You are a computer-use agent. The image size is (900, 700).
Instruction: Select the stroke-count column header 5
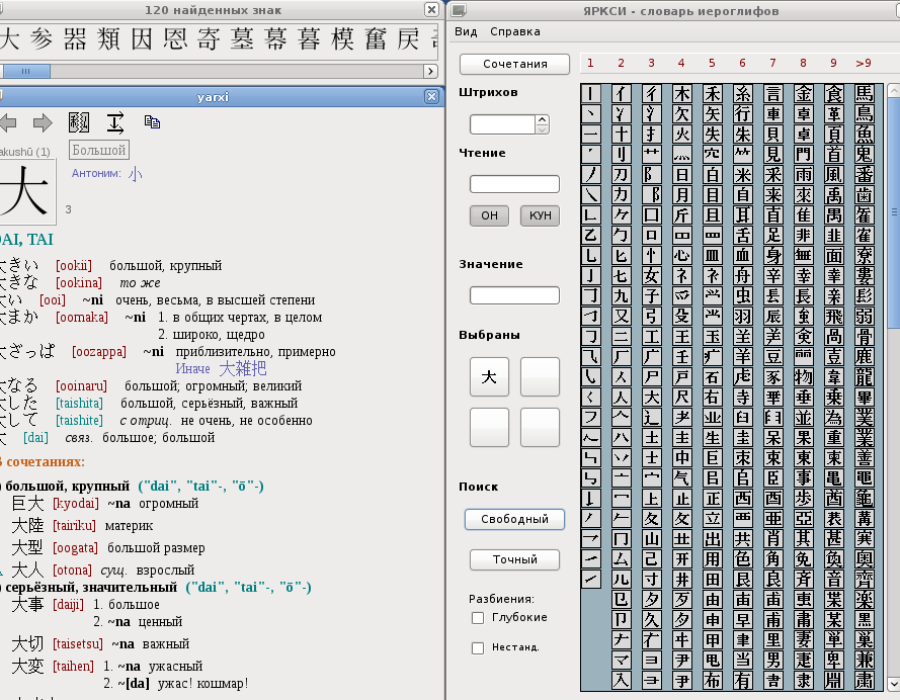point(712,63)
